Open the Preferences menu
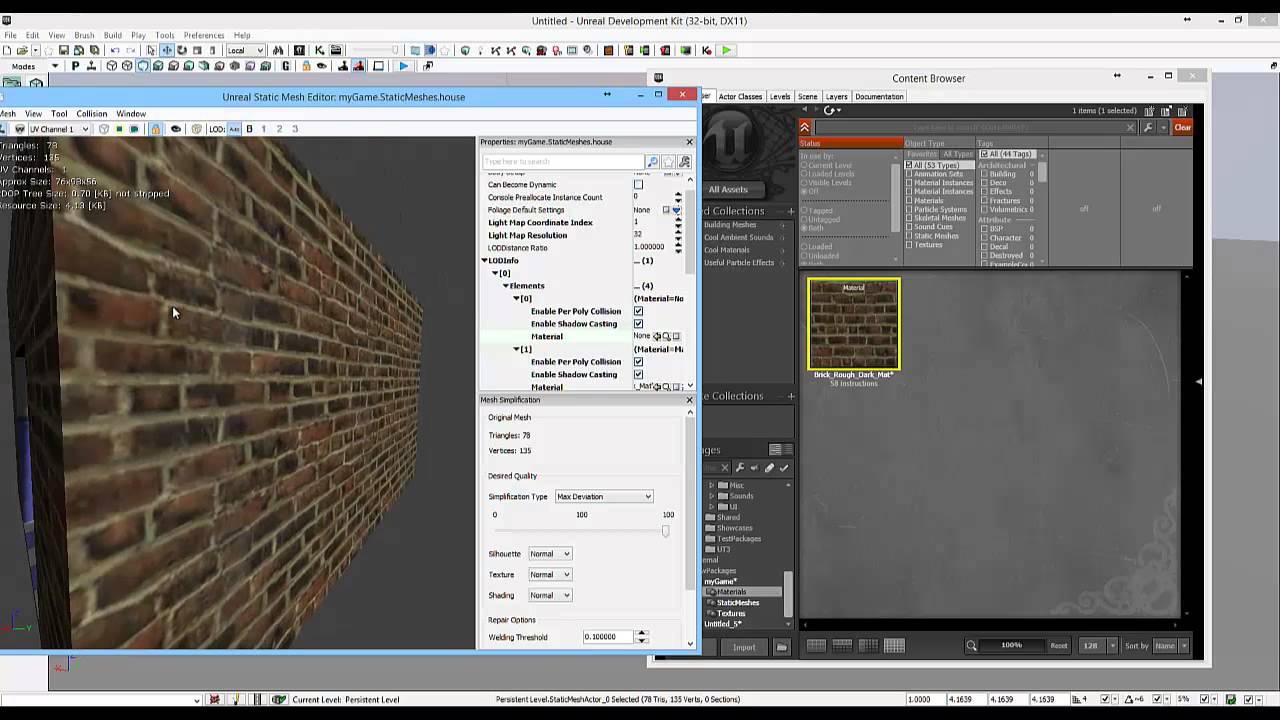1280x720 pixels. click(204, 35)
